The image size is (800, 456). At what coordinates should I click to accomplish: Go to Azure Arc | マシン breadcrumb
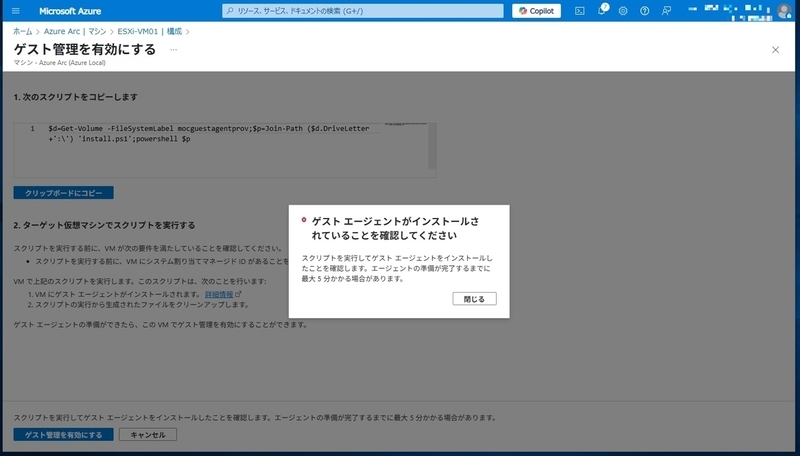click(x=75, y=32)
